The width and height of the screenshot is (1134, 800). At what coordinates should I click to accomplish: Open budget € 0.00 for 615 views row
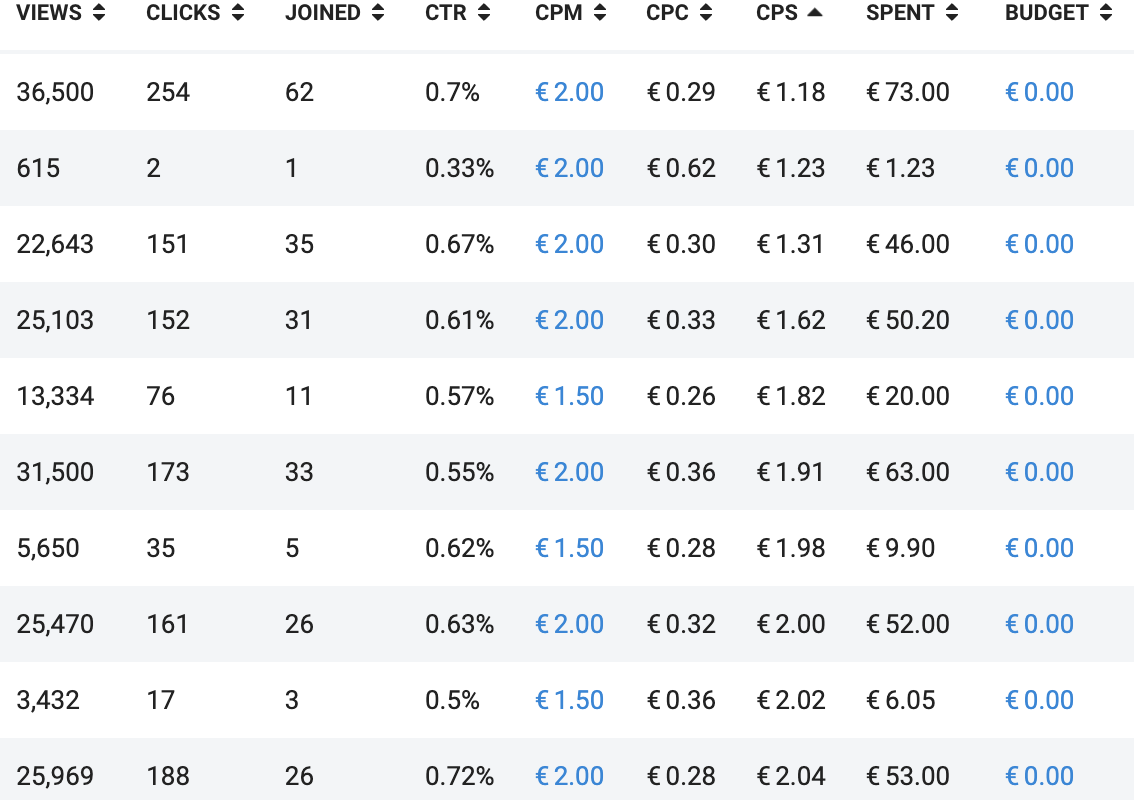pyautogui.click(x=1039, y=168)
